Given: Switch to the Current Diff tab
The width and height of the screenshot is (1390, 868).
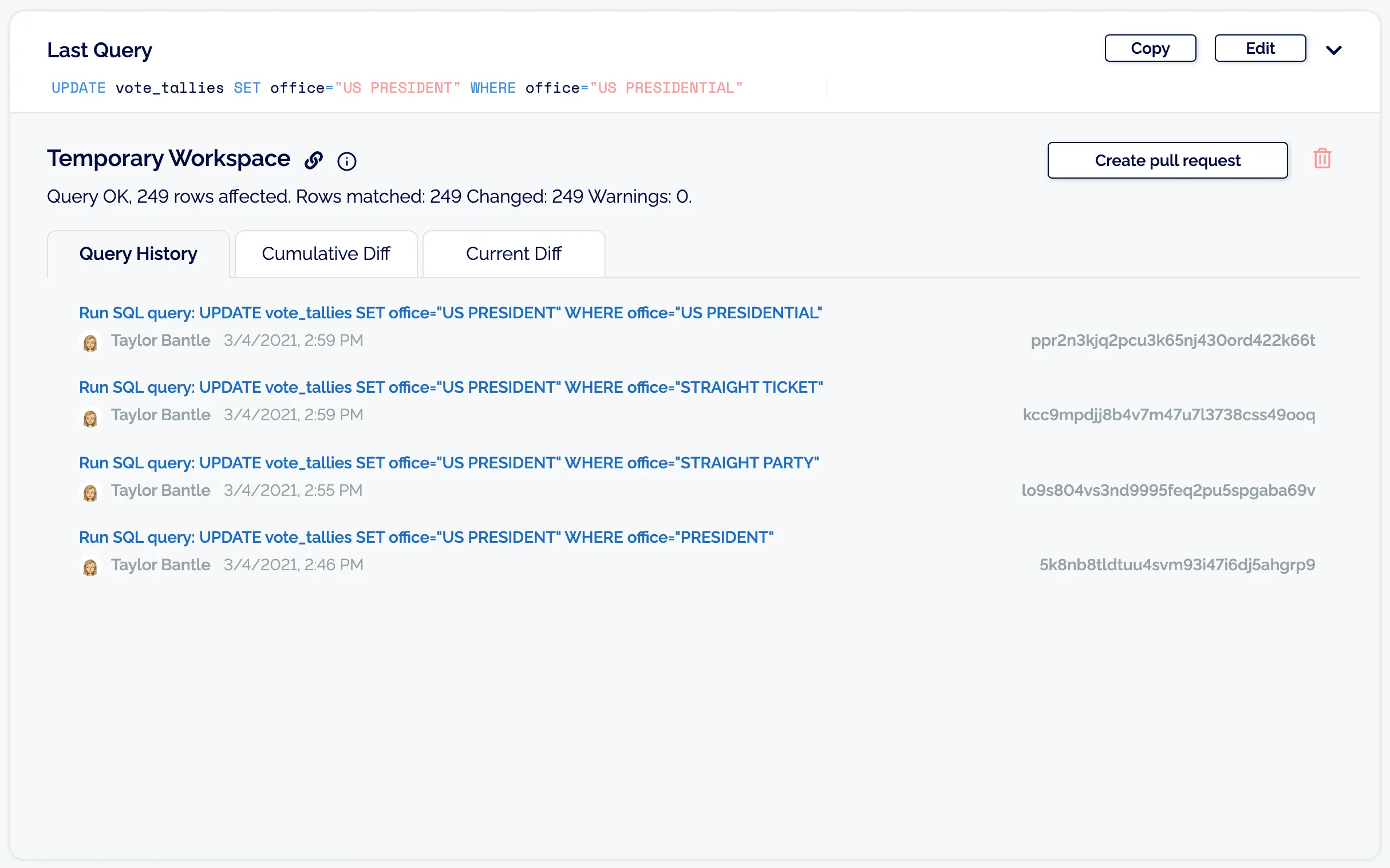Looking at the screenshot, I should [x=514, y=253].
